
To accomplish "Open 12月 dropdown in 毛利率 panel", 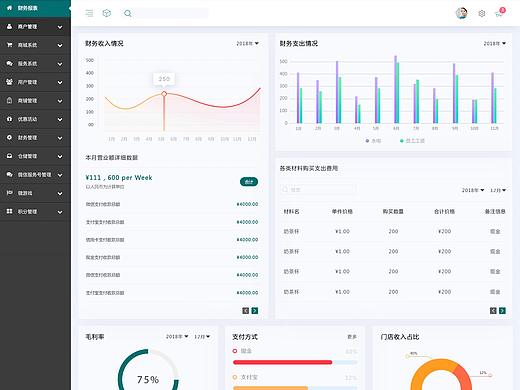I will [202, 337].
